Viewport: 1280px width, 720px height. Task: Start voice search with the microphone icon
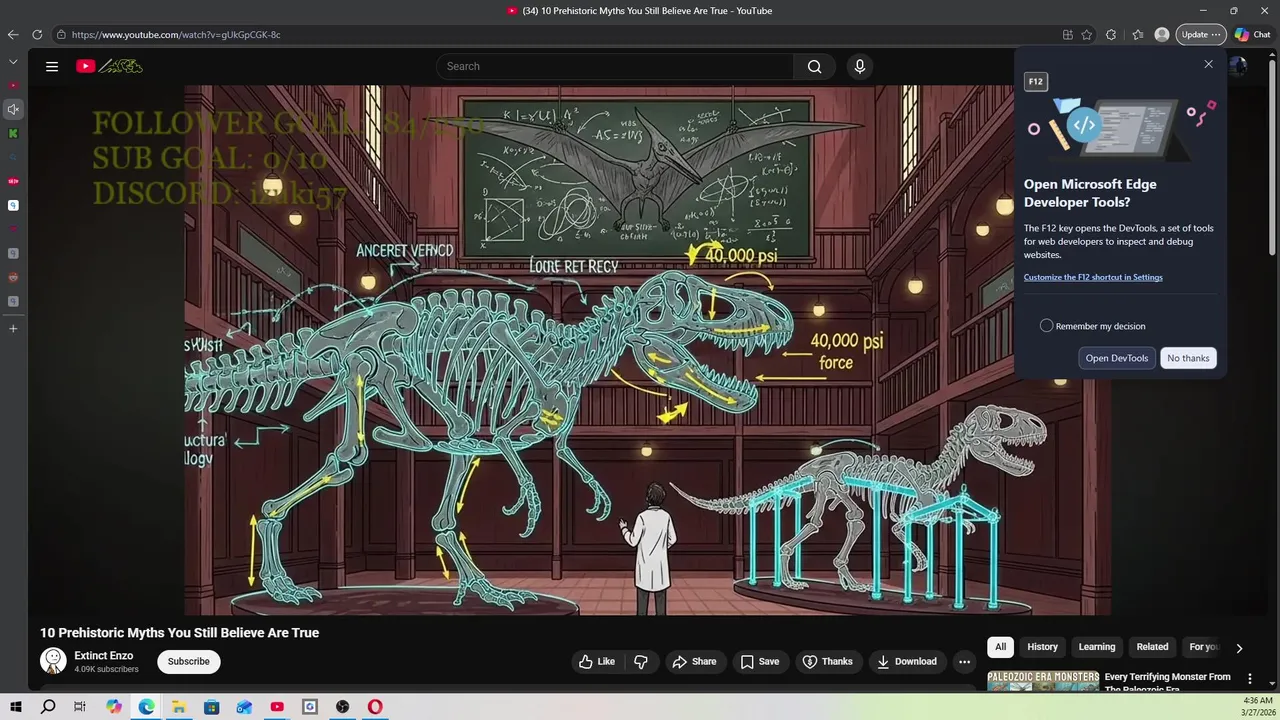tap(859, 66)
